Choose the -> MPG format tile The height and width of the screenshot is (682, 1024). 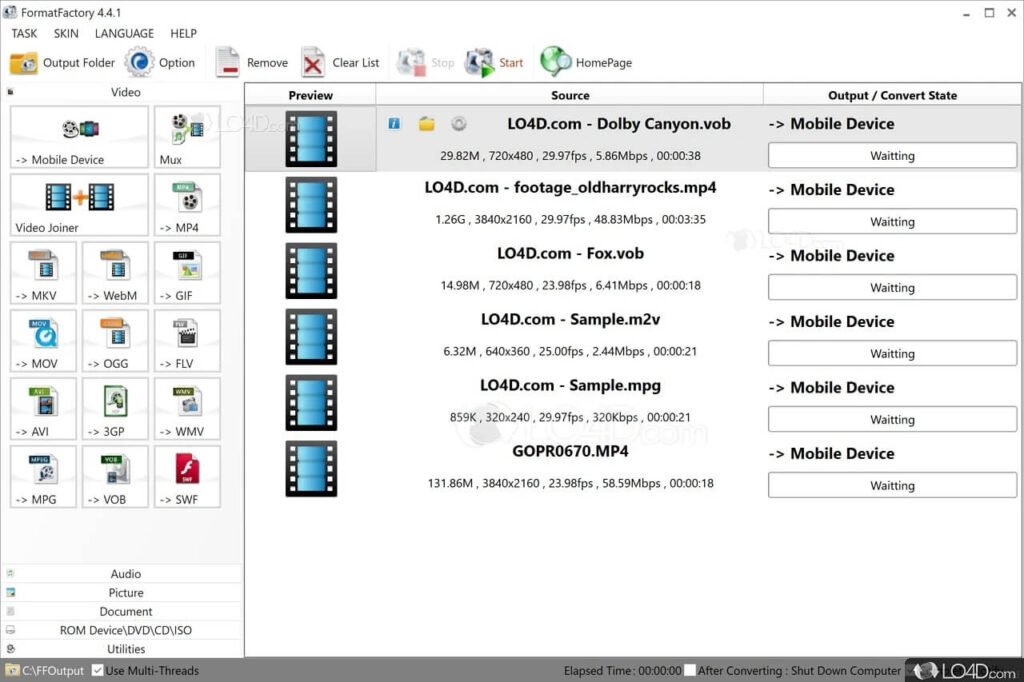43,477
